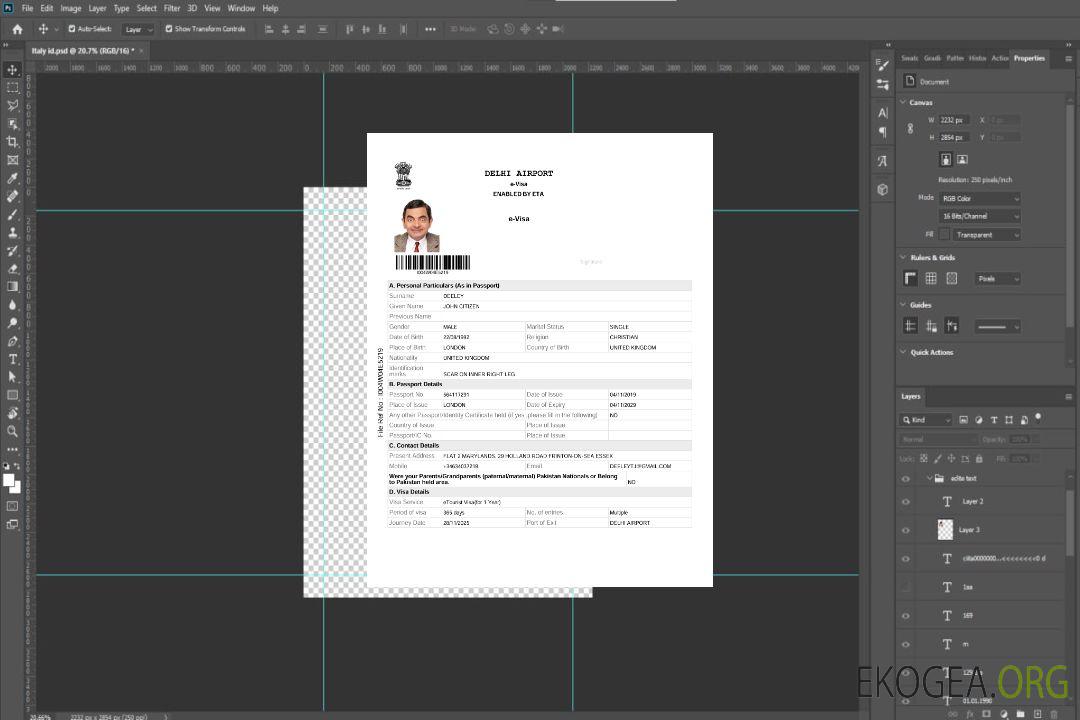The height and width of the screenshot is (720, 1080).
Task: Open 3D panel cube icon in dock
Action: pyautogui.click(x=883, y=189)
